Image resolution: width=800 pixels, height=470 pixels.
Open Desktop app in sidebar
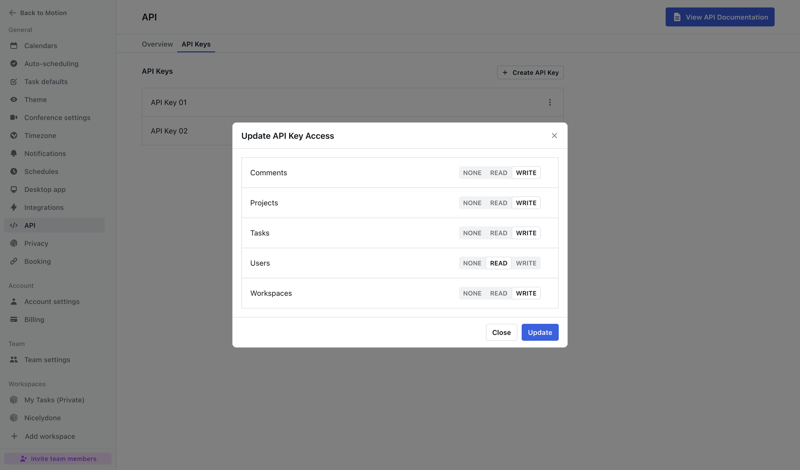pos(55,189)
